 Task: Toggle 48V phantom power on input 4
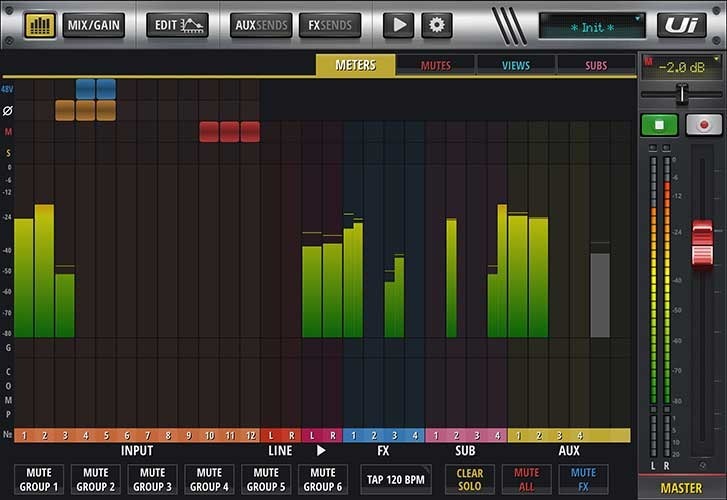pyautogui.click(x=85, y=89)
